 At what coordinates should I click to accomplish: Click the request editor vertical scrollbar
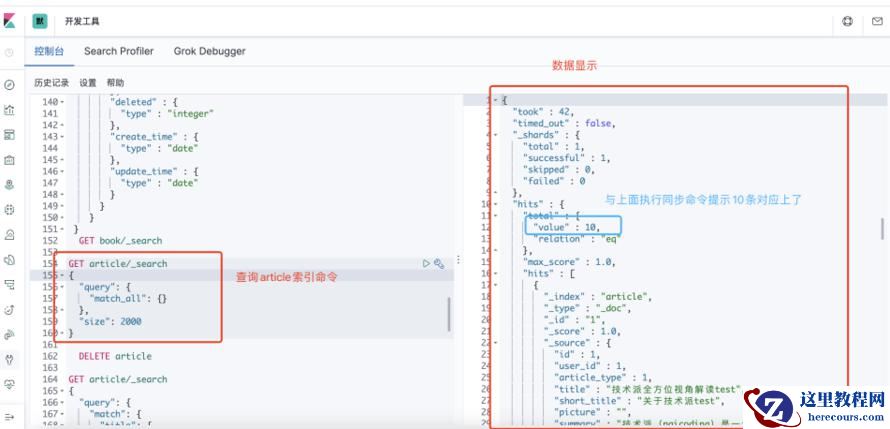coord(449,314)
